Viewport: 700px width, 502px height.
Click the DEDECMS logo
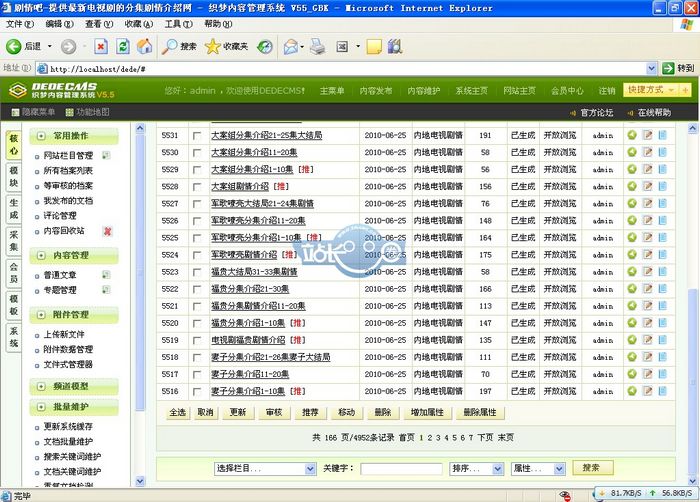(62, 90)
